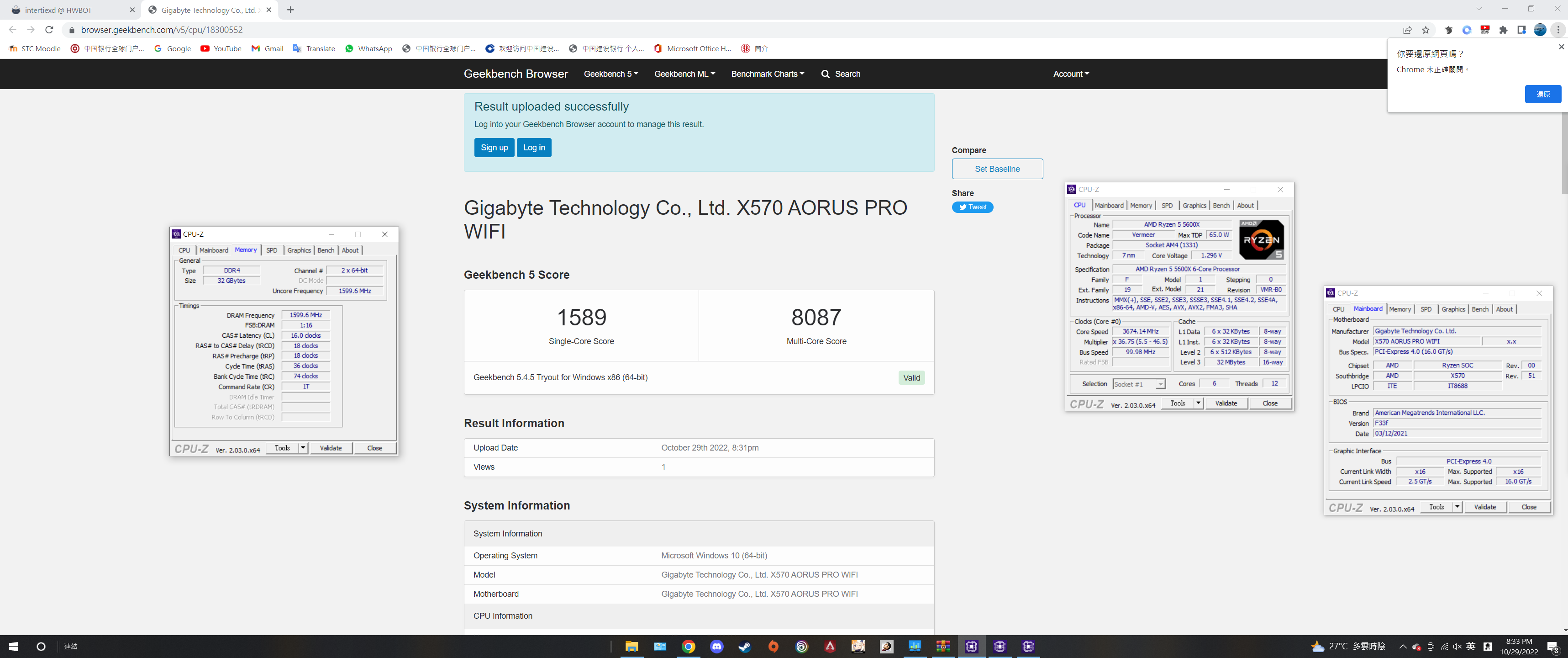Screen dimensions: 1568x658
Task: Open File Explorer from the taskbar
Action: (x=631, y=647)
